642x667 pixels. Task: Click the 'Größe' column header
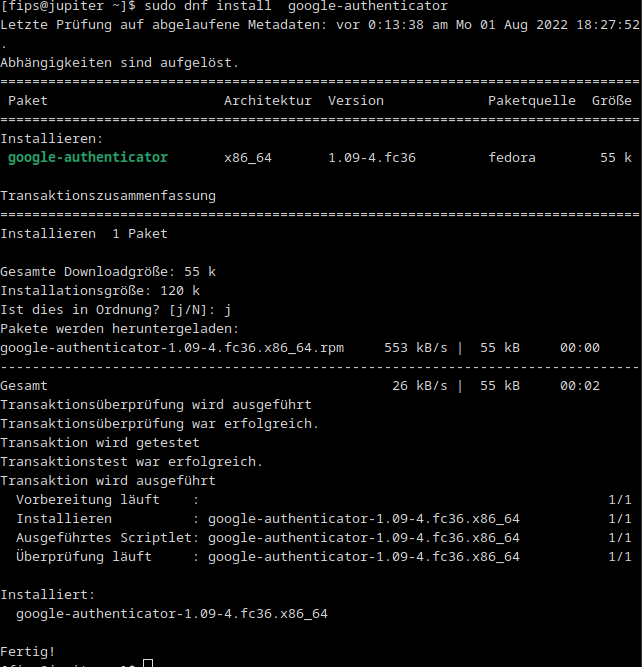pos(611,101)
